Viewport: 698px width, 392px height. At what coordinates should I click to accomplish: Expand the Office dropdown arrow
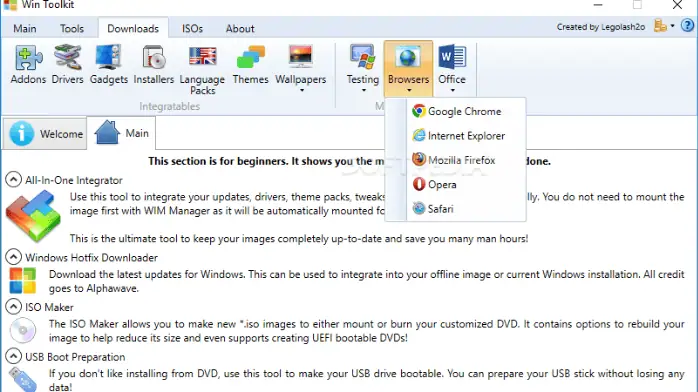452,91
